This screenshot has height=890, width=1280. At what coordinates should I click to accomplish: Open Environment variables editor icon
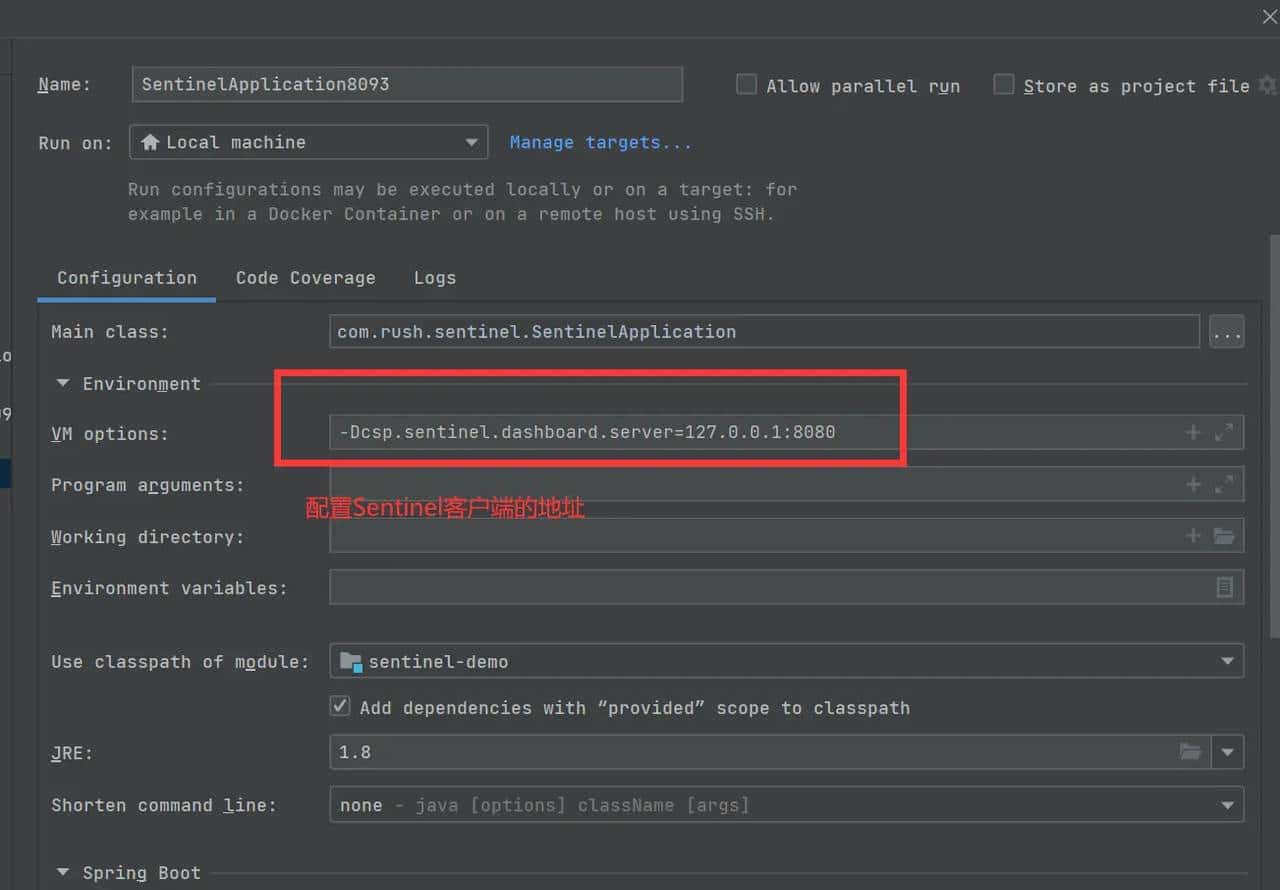point(1224,588)
